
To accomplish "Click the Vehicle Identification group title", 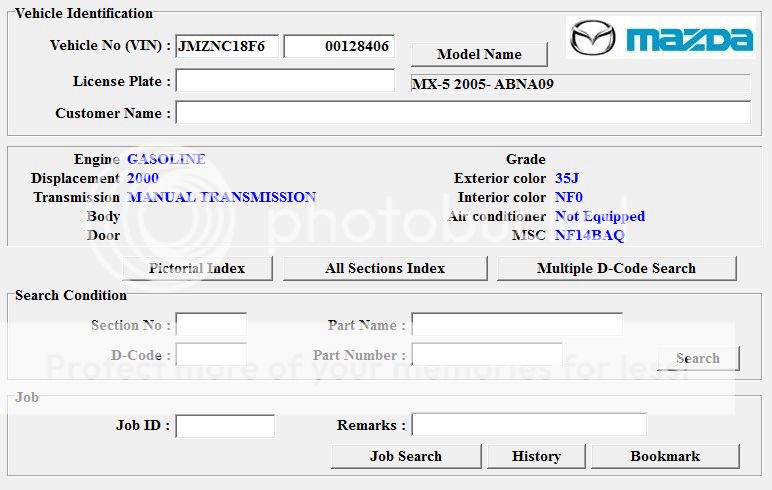I will click(x=84, y=13).
